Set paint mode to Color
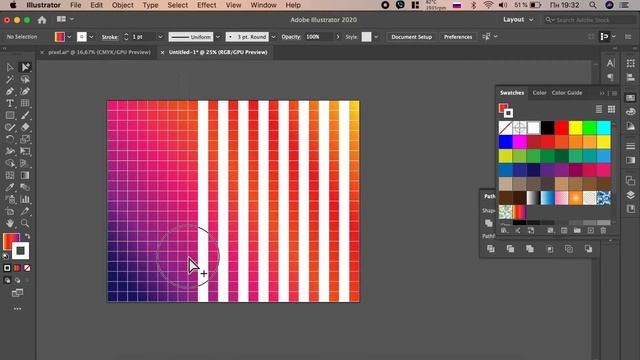The image size is (640, 360). click(7, 268)
